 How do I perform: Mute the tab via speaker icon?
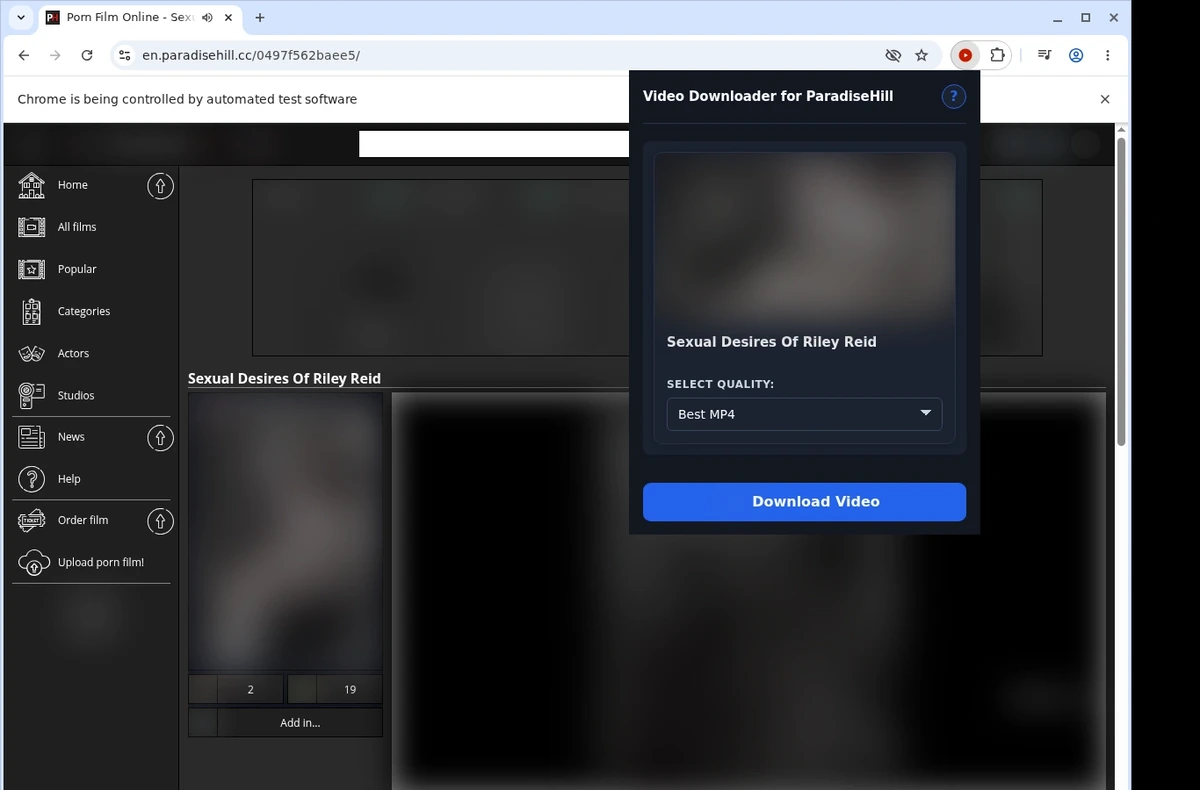click(x=207, y=18)
